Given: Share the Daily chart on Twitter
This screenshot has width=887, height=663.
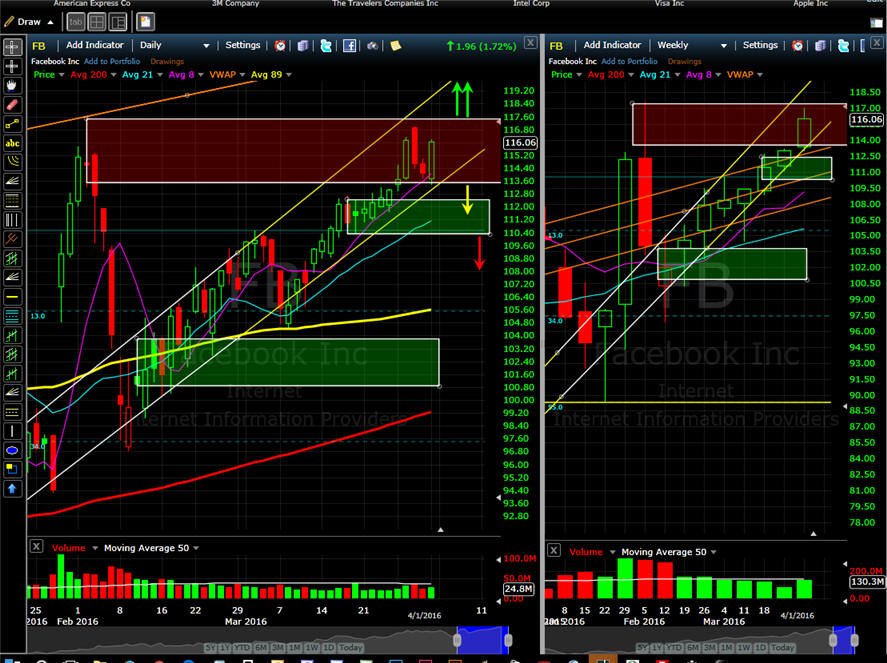Looking at the screenshot, I should 326,46.
